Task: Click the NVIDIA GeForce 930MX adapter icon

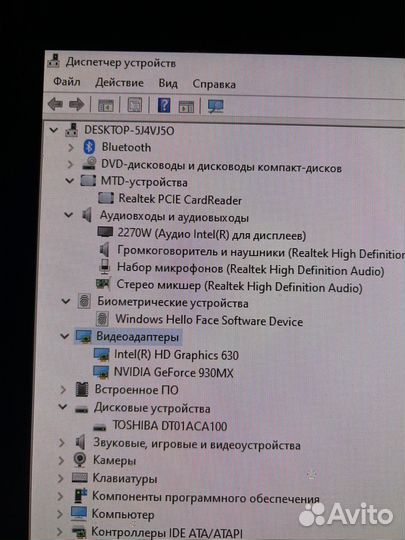Action: click(x=101, y=372)
